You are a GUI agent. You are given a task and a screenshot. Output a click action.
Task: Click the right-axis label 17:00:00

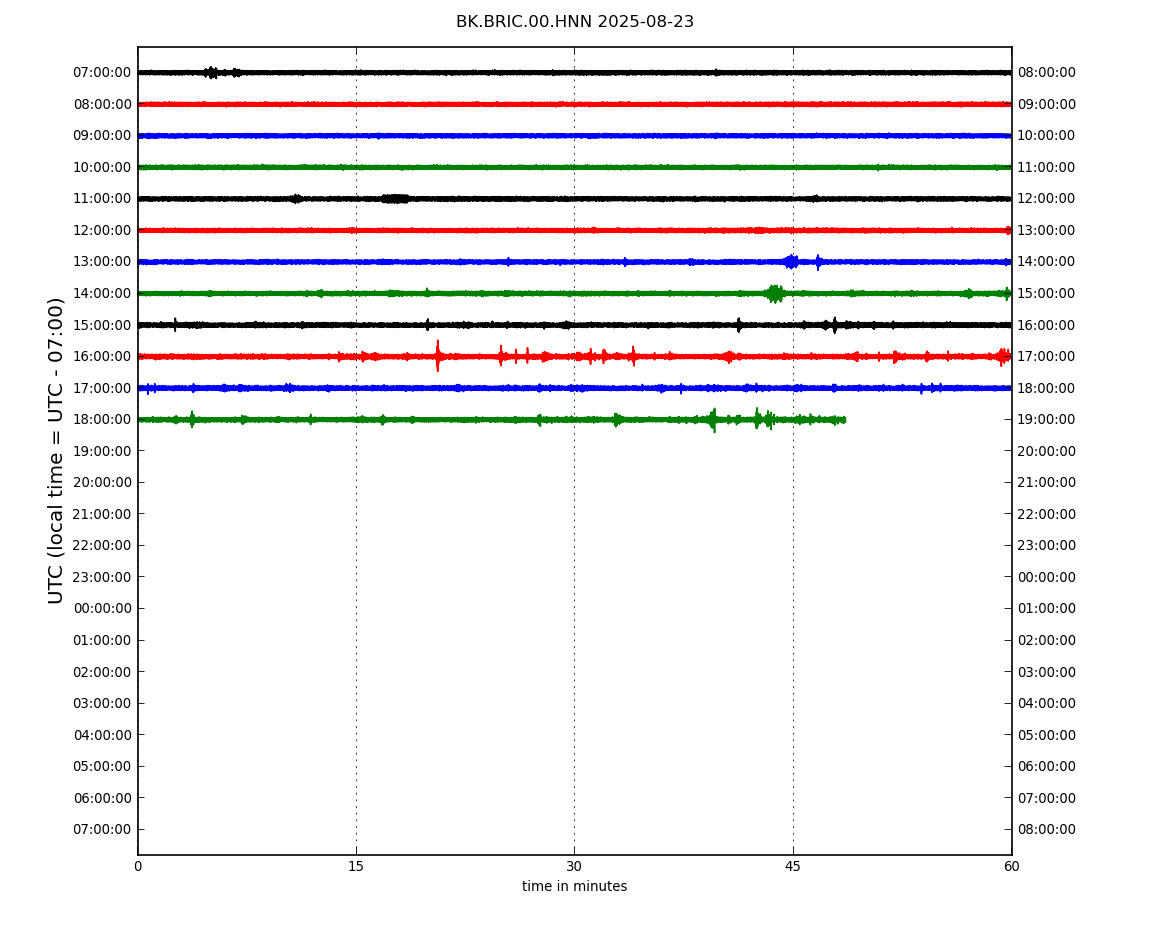1047,357
